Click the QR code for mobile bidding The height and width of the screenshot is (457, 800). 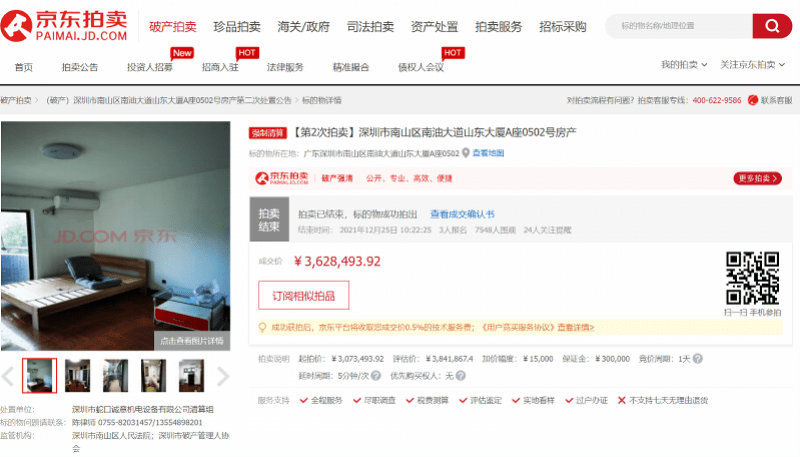pos(752,278)
